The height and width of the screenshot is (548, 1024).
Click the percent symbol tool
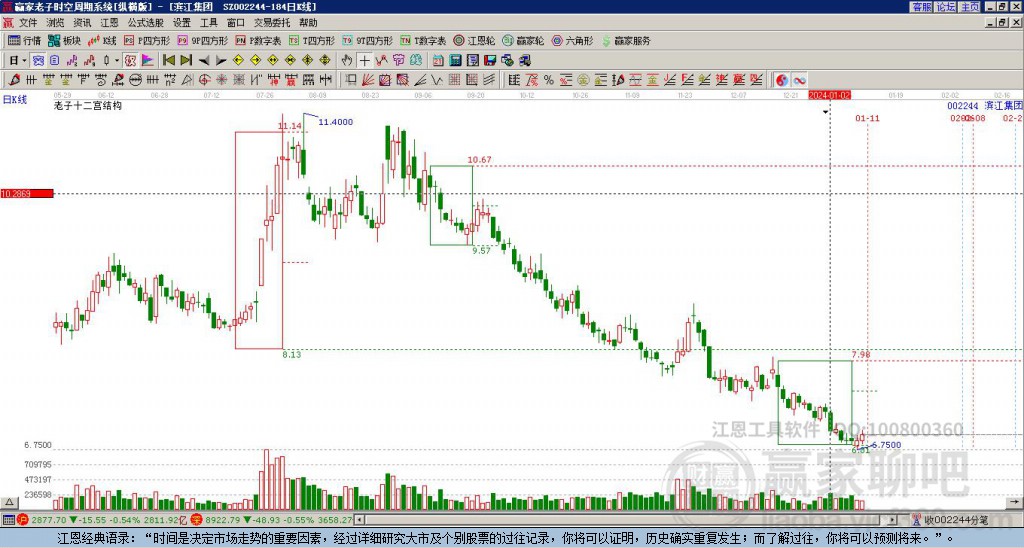pos(549,80)
